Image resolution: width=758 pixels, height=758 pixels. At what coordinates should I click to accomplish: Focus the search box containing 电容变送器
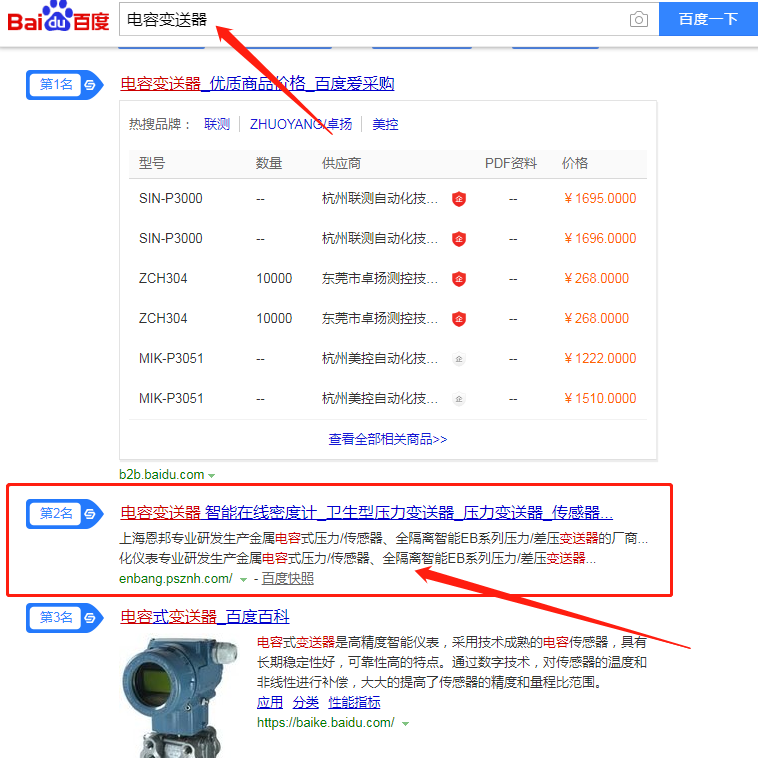coord(370,20)
